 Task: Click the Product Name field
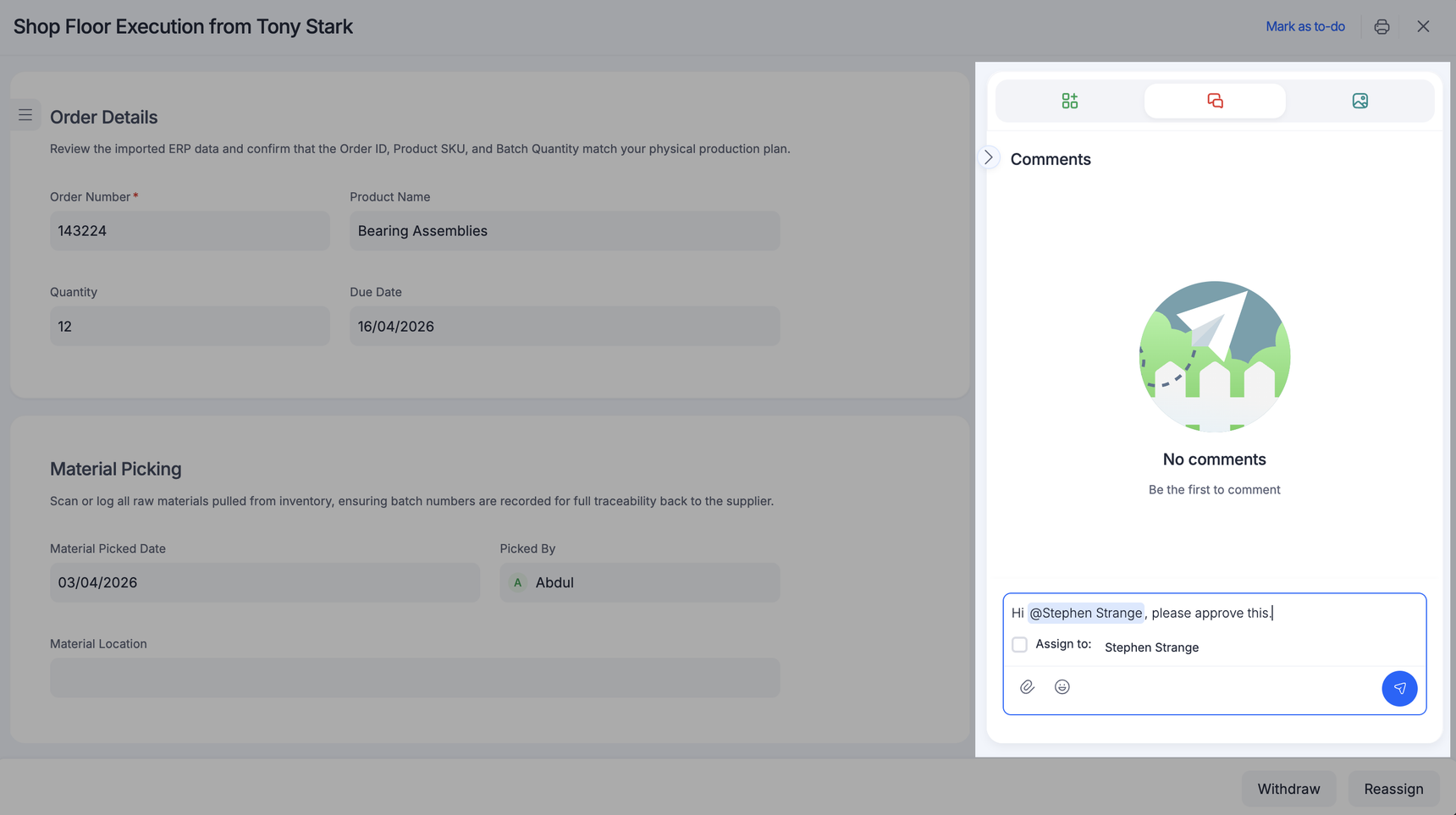pos(564,231)
